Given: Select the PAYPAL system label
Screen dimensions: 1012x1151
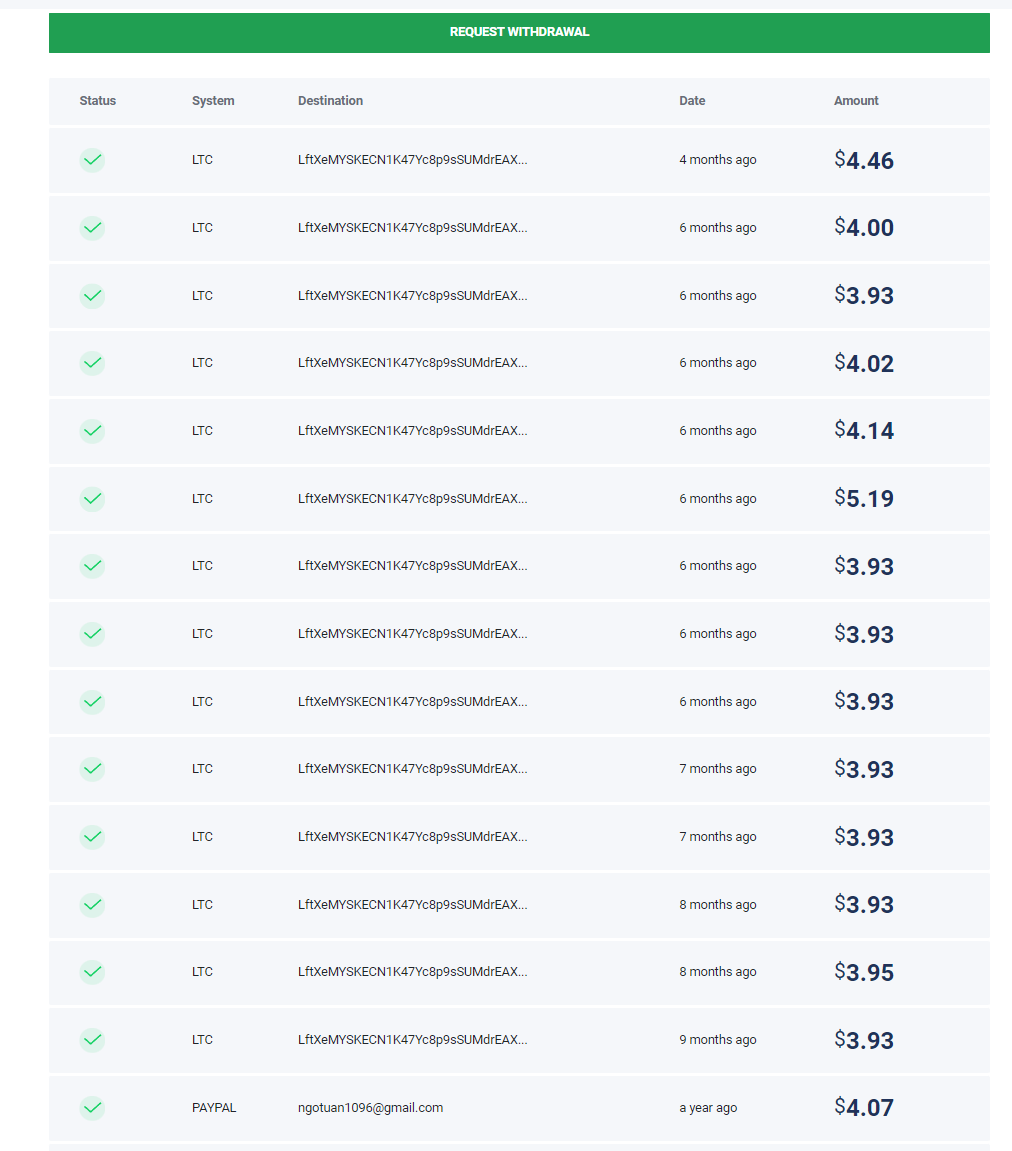Looking at the screenshot, I should (x=214, y=1108).
